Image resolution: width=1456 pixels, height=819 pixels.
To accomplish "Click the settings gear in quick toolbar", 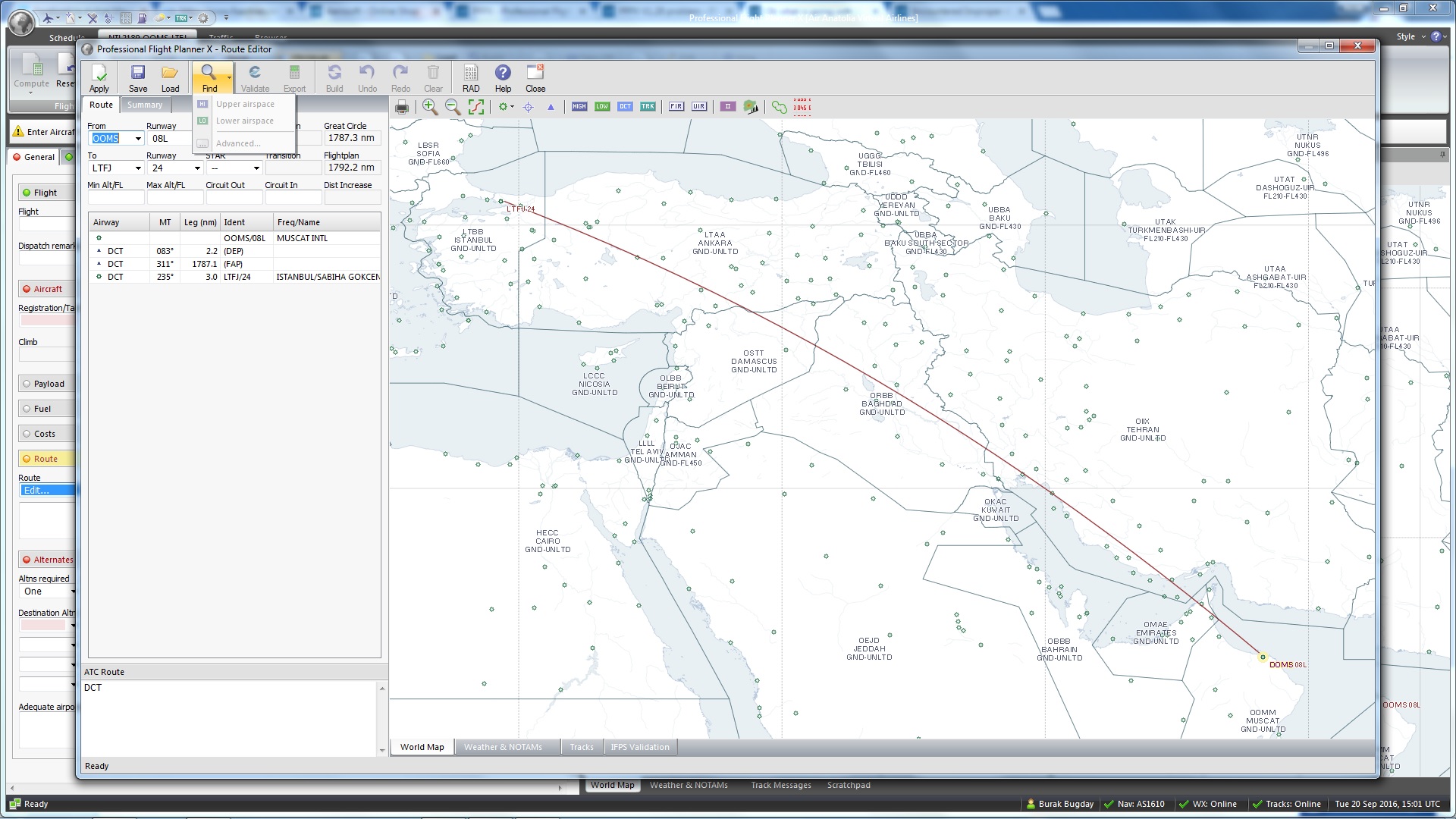I will click(202, 17).
